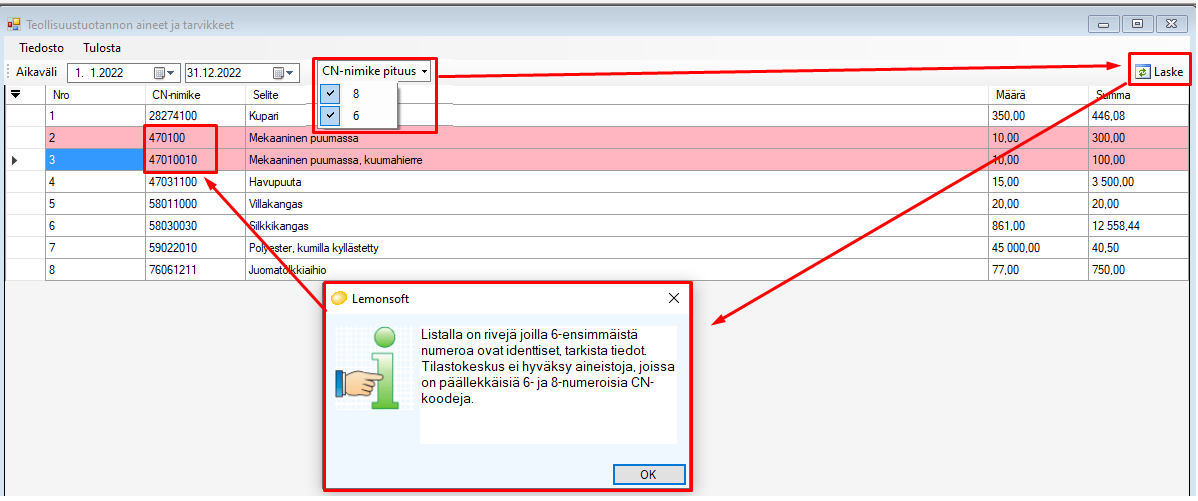This screenshot has height=501, width=1198.
Task: Expand the start date dropdown arrow
Action: 173,73
